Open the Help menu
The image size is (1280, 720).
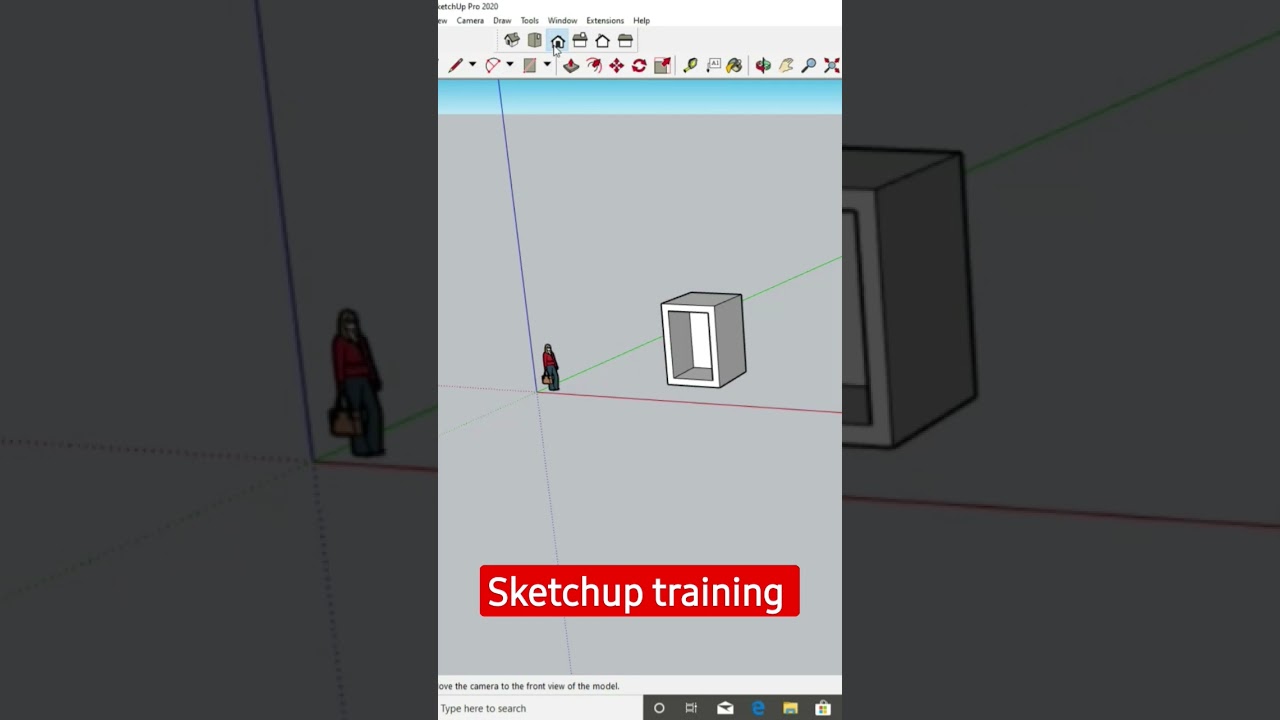click(x=641, y=20)
